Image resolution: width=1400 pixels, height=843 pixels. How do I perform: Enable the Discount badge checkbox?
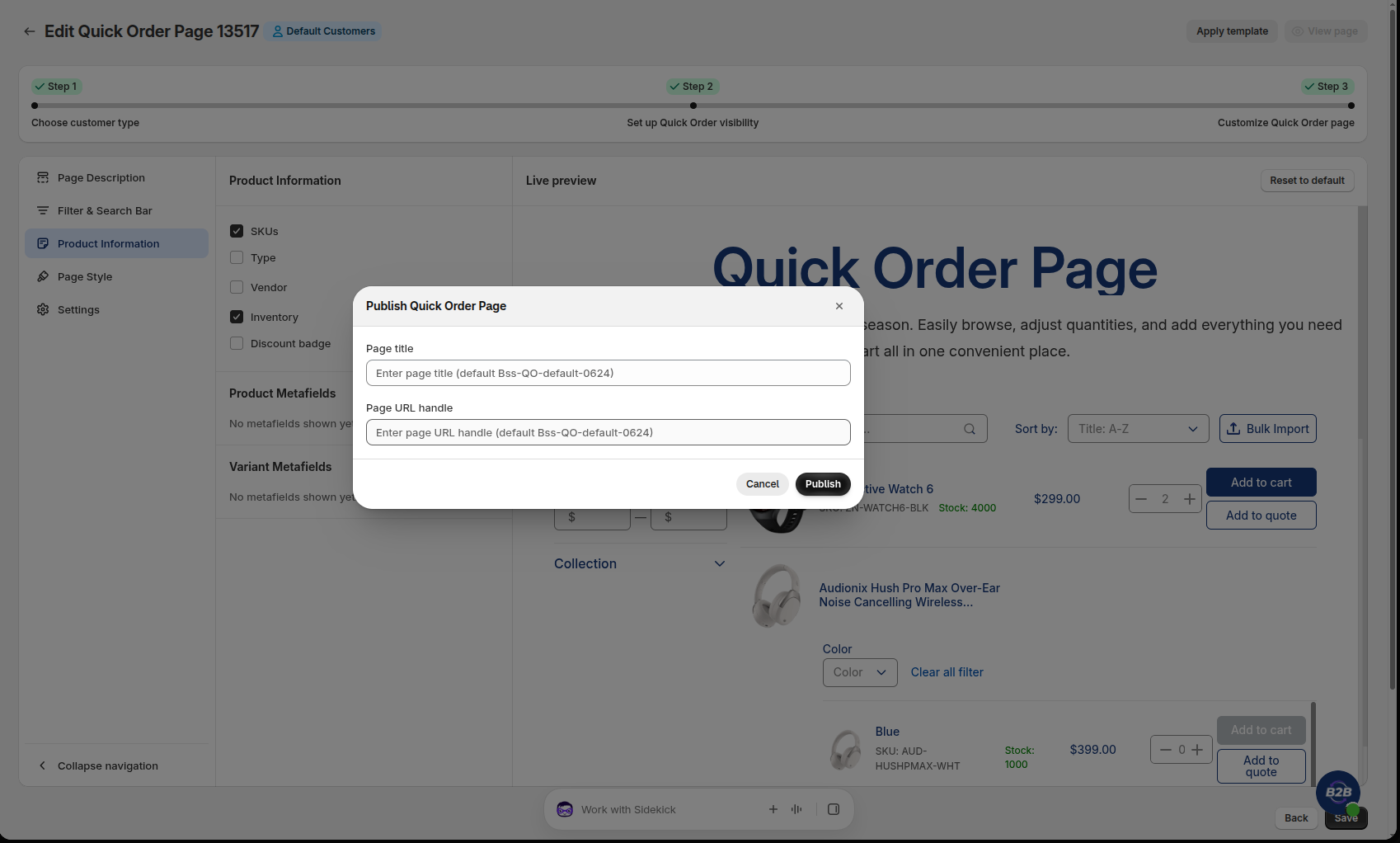click(x=237, y=343)
